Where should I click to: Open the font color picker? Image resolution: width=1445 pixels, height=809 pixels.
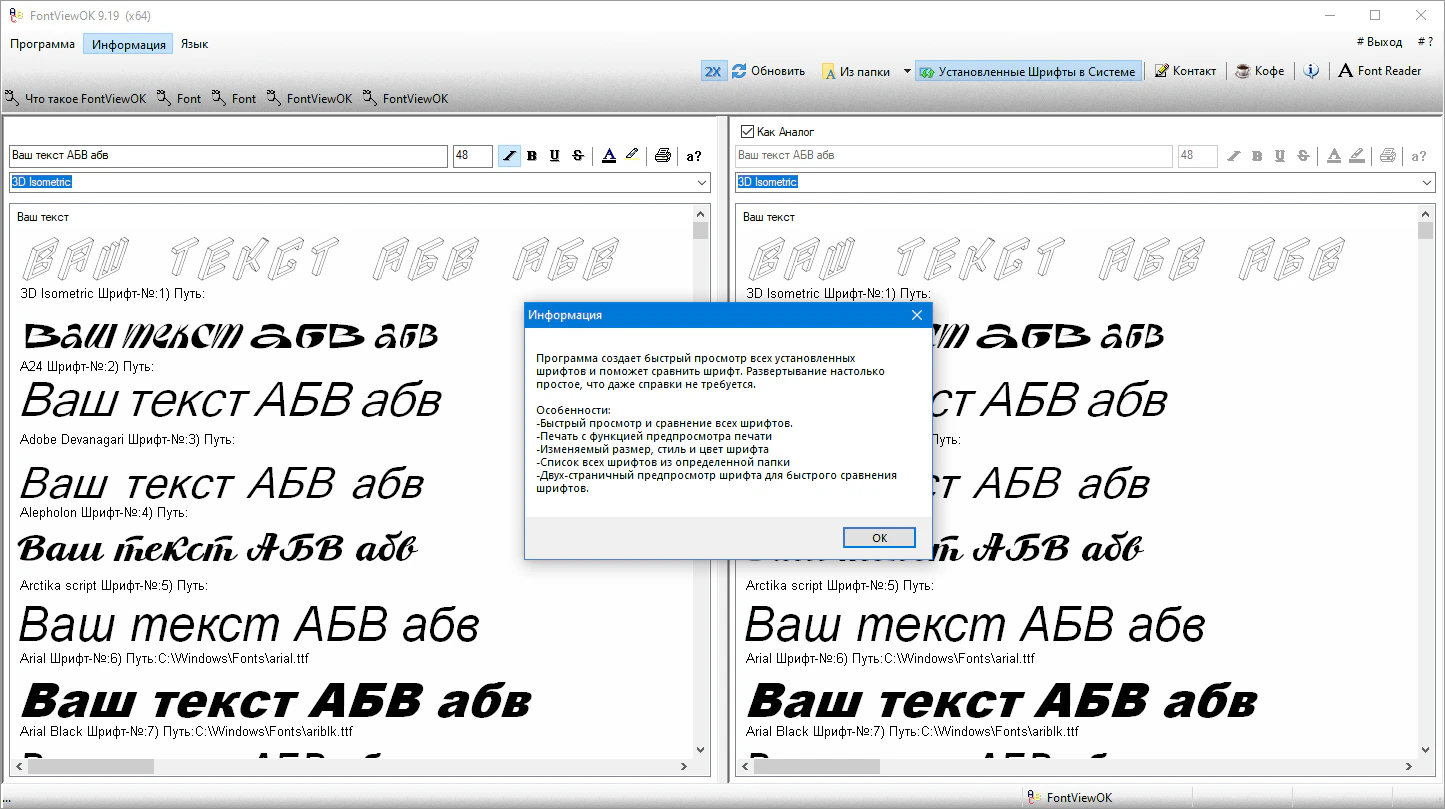click(x=610, y=156)
